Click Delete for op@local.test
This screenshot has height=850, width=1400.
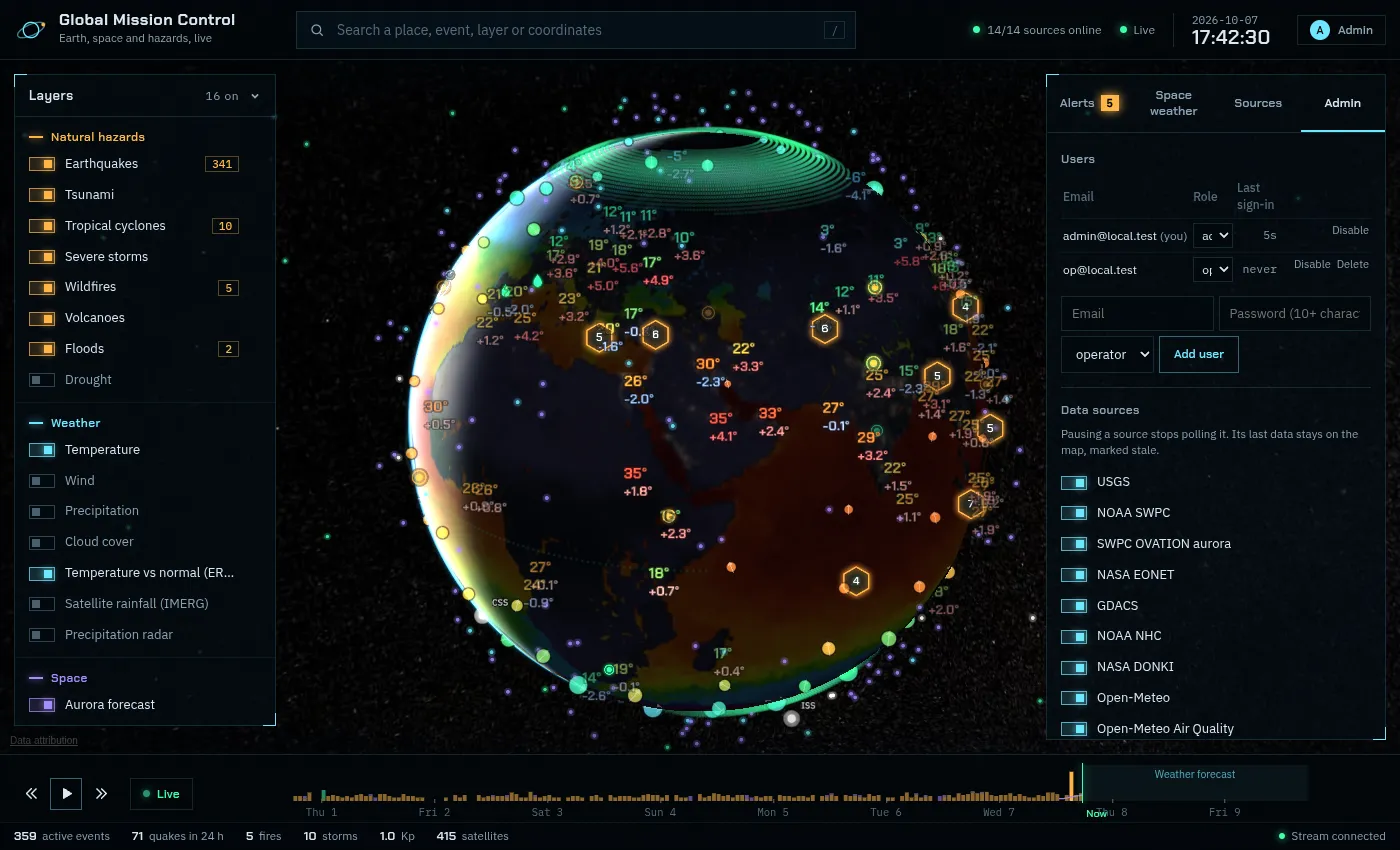pos(1353,265)
